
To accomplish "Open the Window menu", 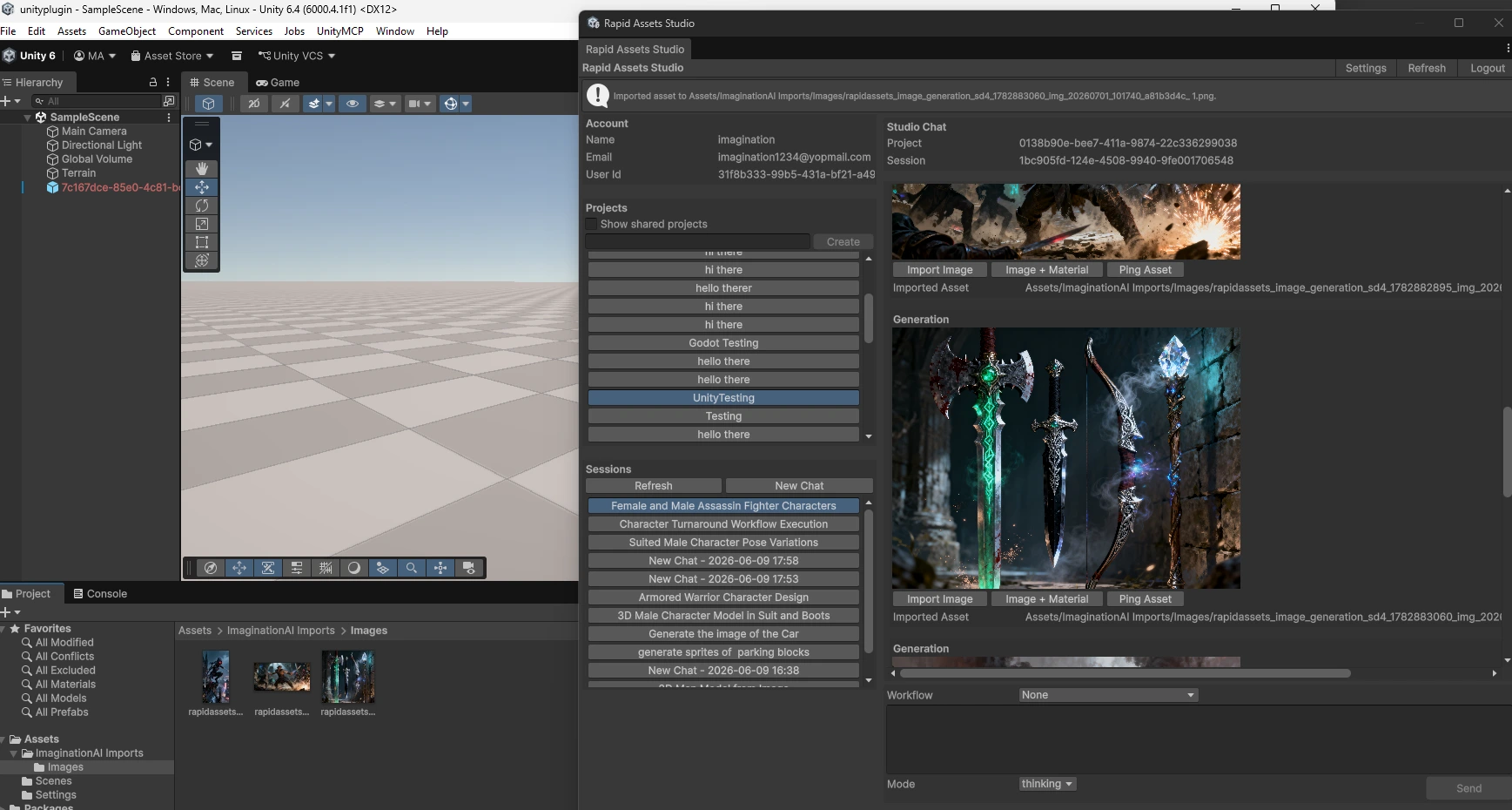I will pos(395,31).
